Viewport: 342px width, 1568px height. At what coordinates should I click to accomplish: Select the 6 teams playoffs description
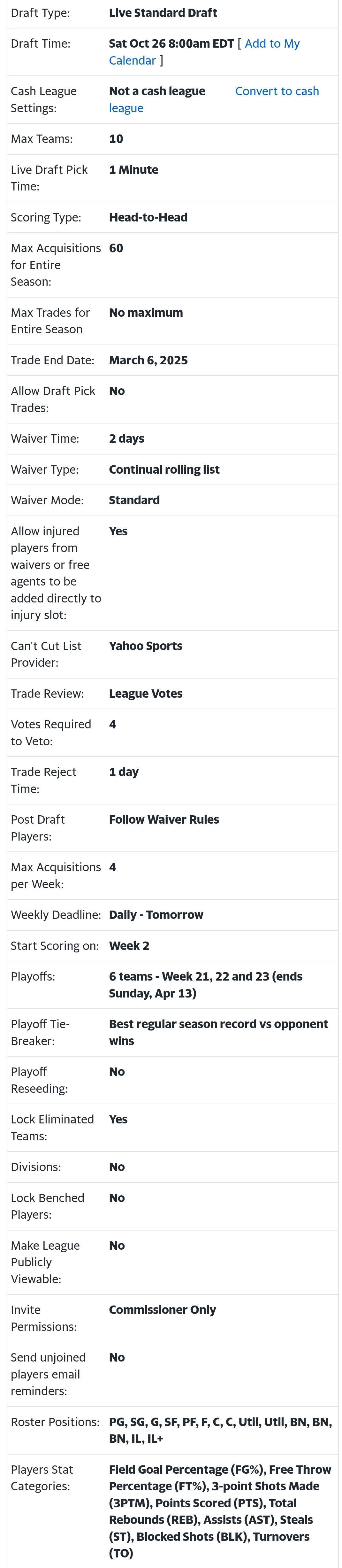click(x=205, y=984)
